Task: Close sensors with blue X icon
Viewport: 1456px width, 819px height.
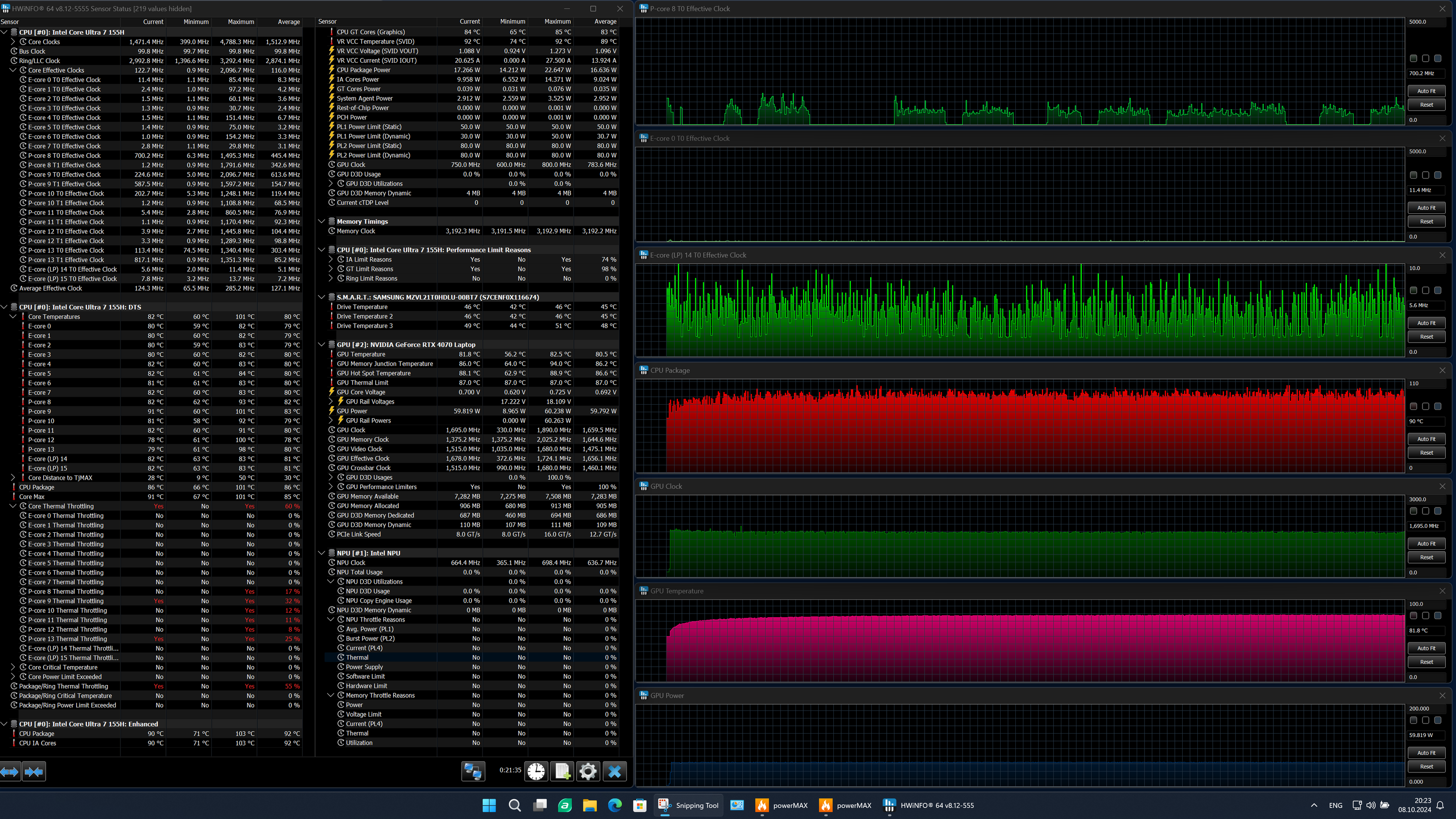Action: pyautogui.click(x=614, y=771)
